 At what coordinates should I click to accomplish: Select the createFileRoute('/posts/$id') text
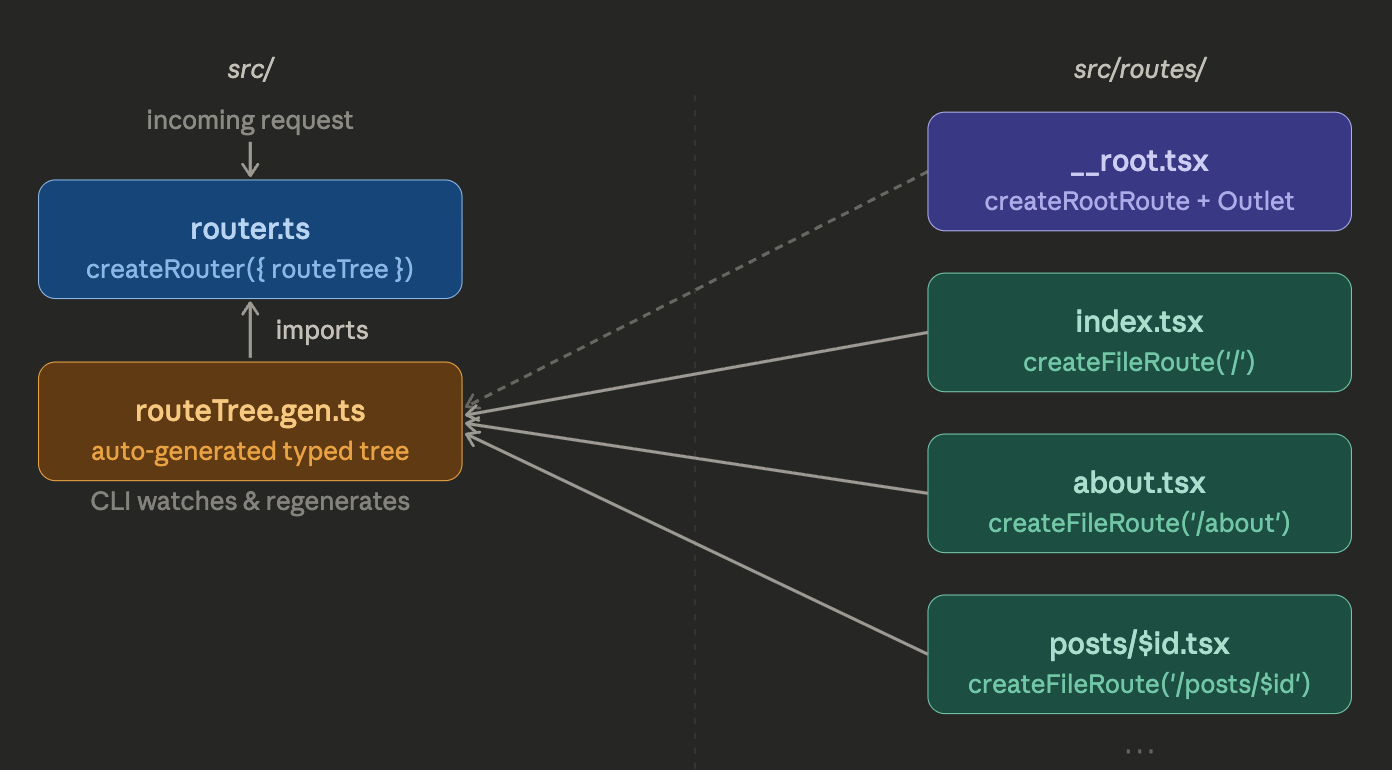(1139, 684)
